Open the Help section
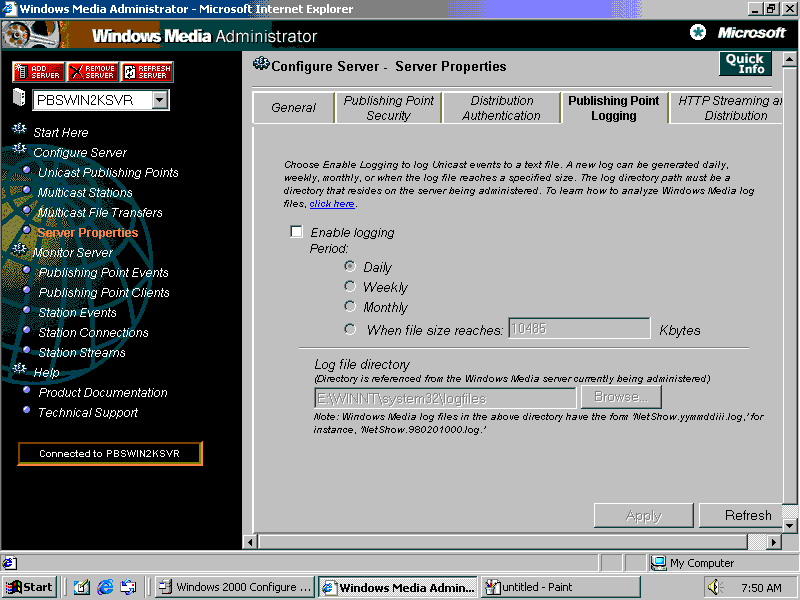 point(46,372)
